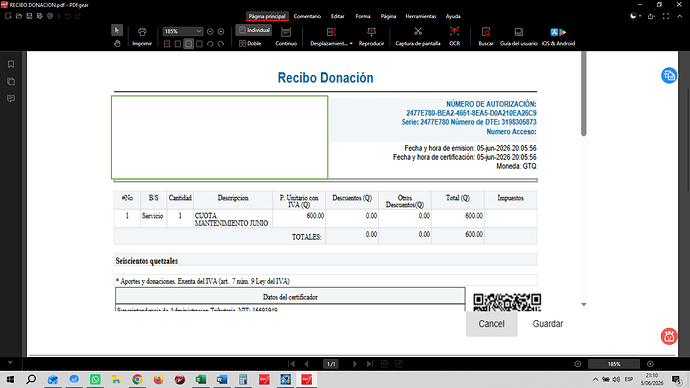This screenshot has width=690, height=388.
Task: Toggle Continuo scrolling mode
Action: (286, 36)
